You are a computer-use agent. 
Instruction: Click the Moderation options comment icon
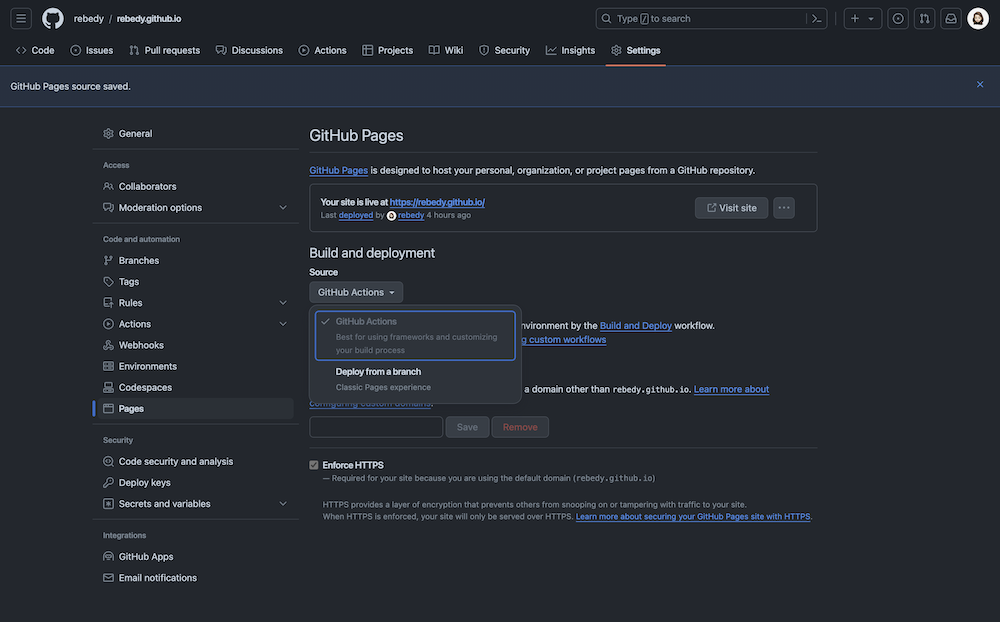[108, 207]
